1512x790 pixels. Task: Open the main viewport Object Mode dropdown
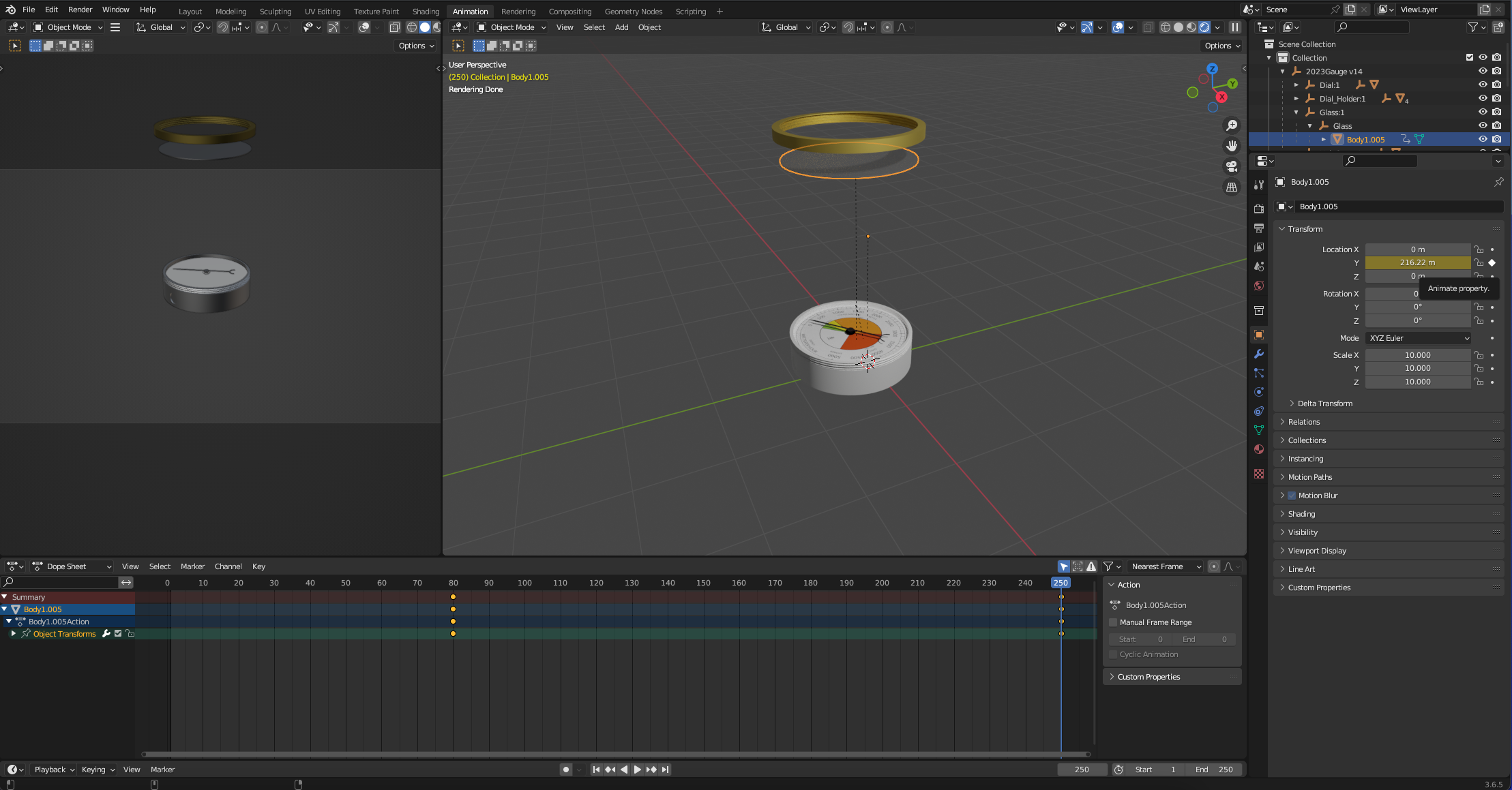(512, 27)
